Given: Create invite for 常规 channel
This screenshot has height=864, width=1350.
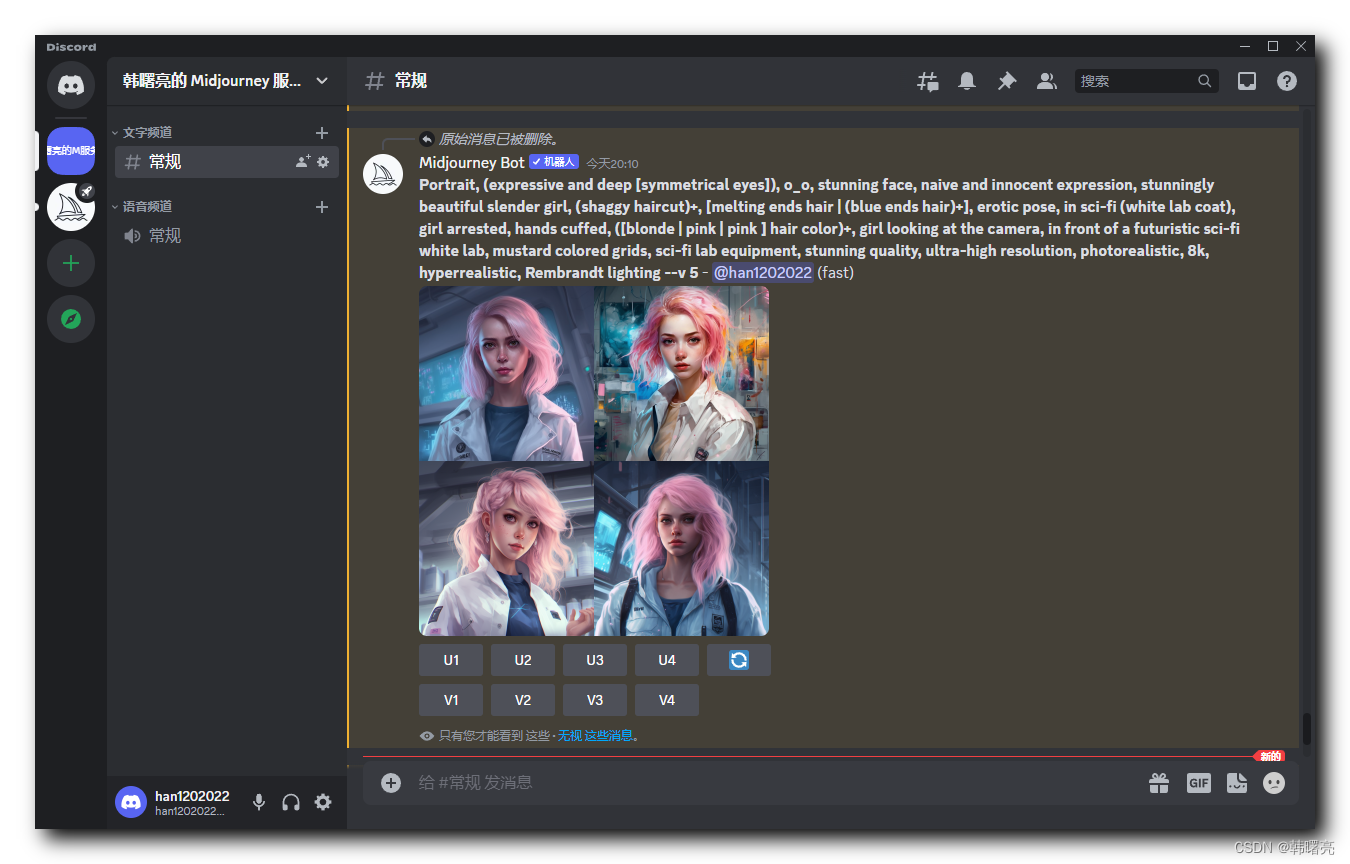Looking at the screenshot, I should [303, 162].
